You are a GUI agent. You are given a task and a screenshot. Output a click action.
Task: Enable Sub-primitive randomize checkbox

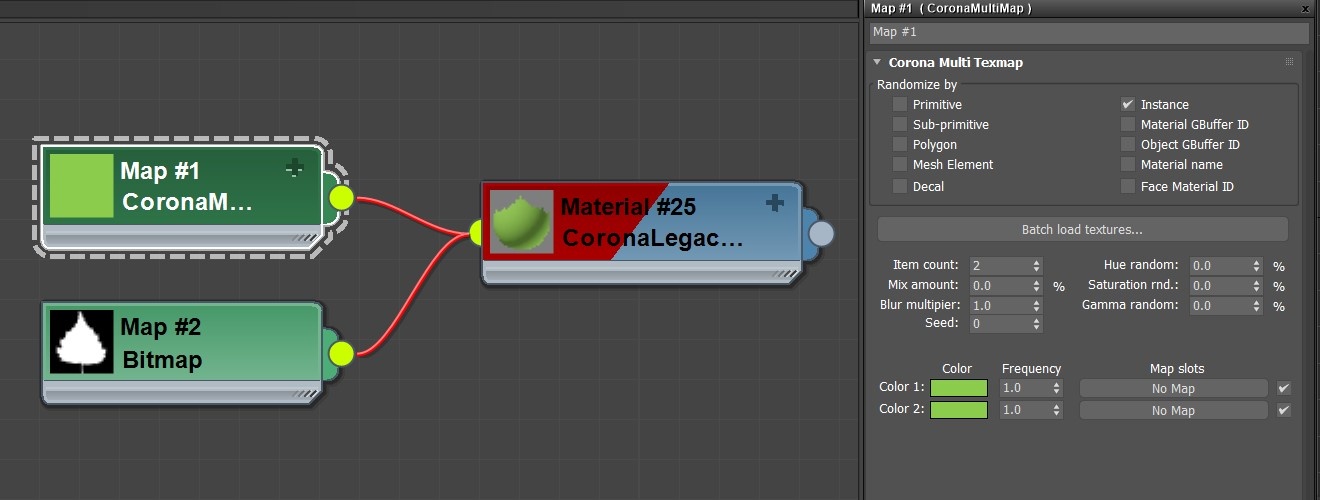pyautogui.click(x=900, y=124)
